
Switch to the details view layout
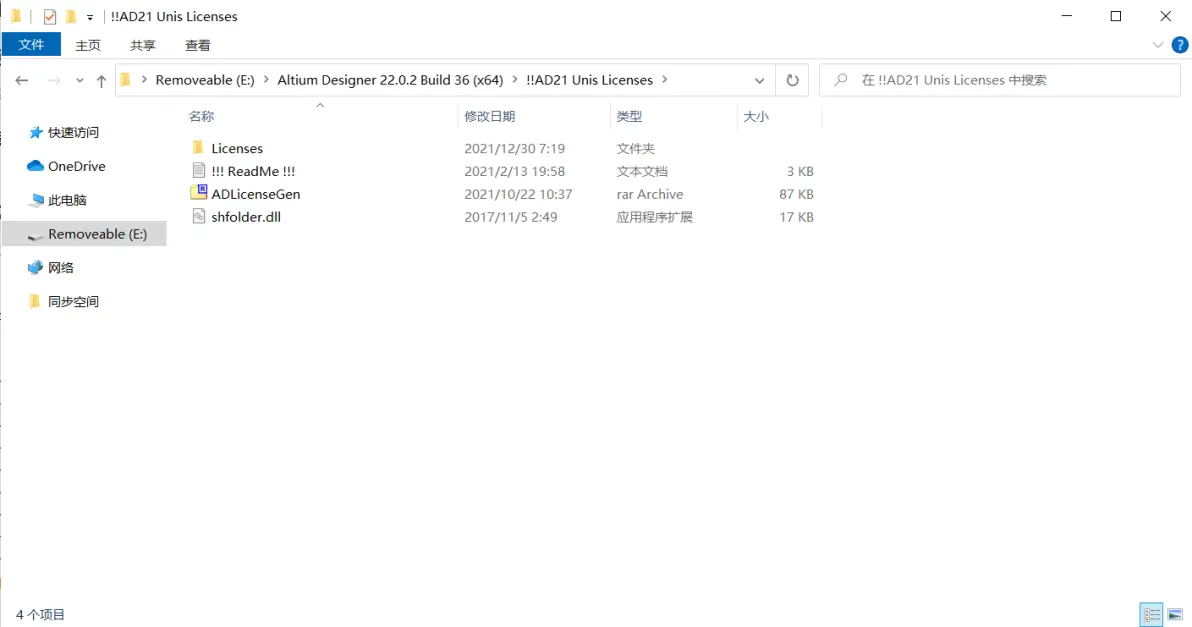pyautogui.click(x=1152, y=614)
